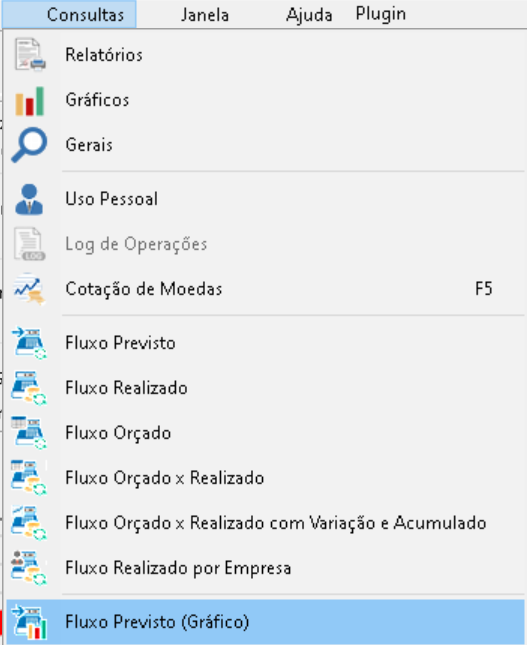527x645 pixels.
Task: Choose Fluxo Orçado x Realizado com Variação e Acumulado
Action: coord(265,523)
